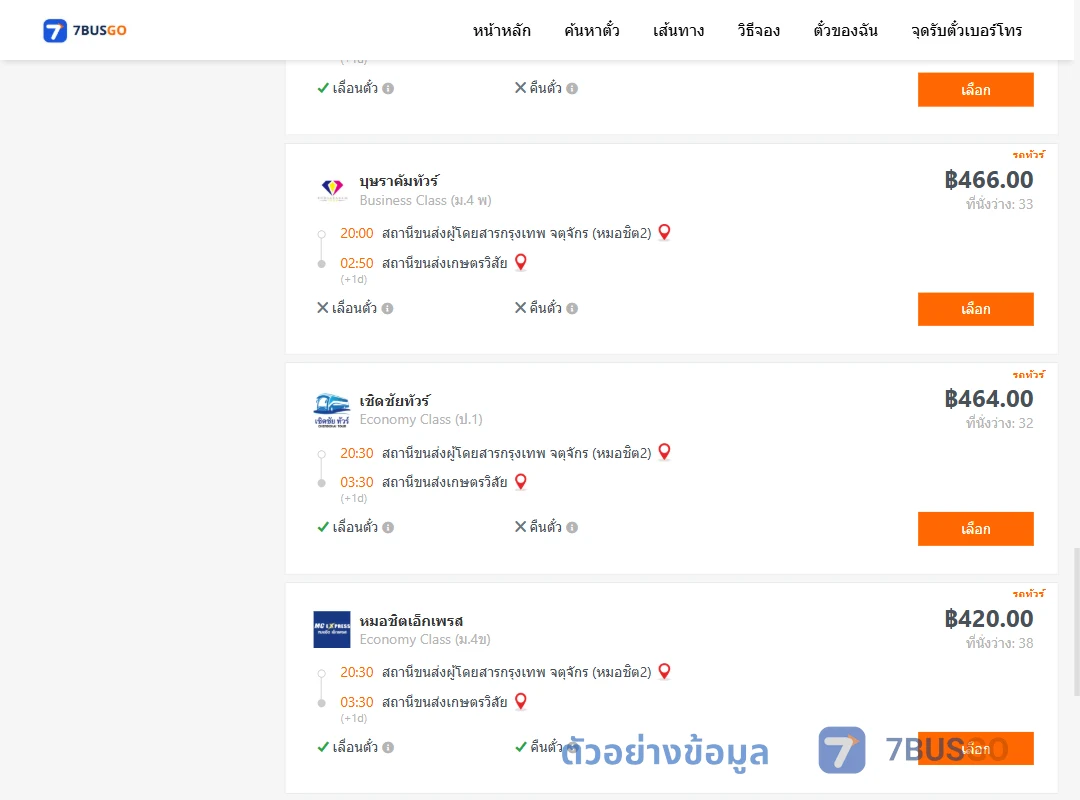Click the ฿420.00 price
Viewport: 1080px width, 800px height.
point(988,619)
